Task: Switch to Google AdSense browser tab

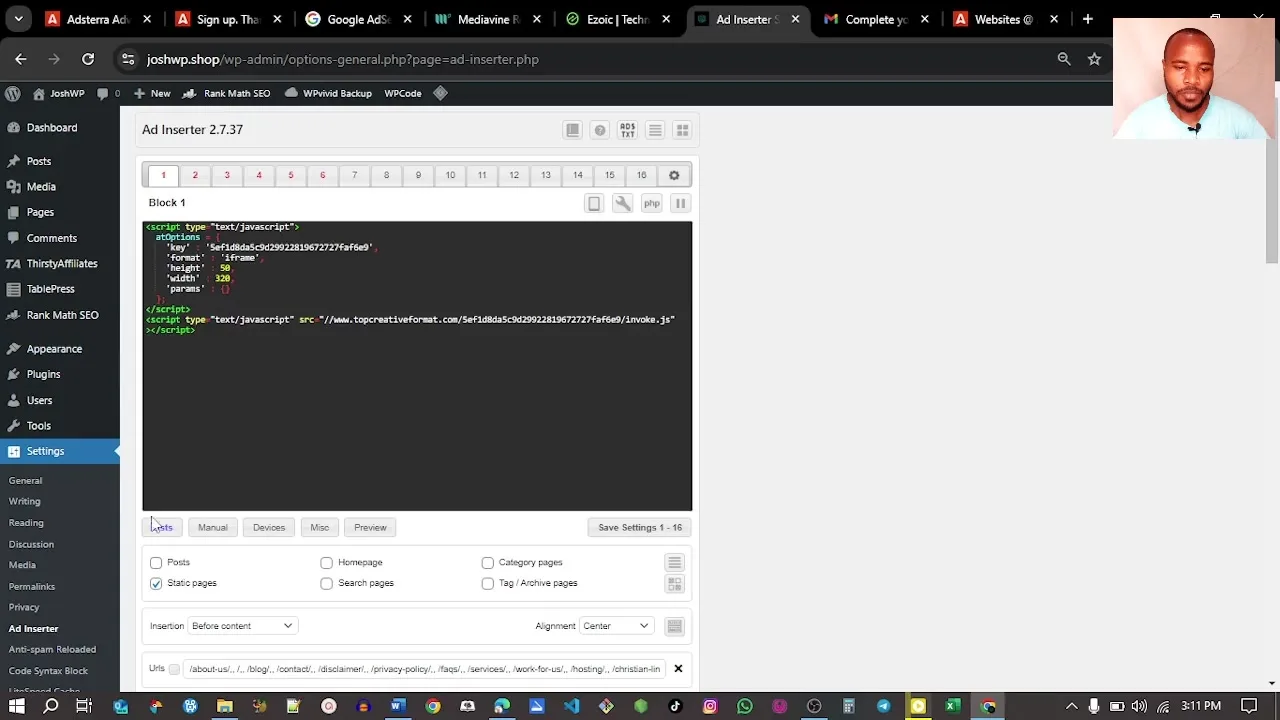Action: pos(358,19)
